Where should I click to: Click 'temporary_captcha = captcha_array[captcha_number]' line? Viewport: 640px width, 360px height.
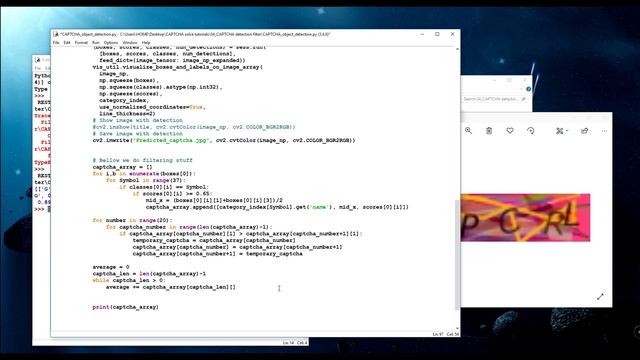(x=214, y=240)
